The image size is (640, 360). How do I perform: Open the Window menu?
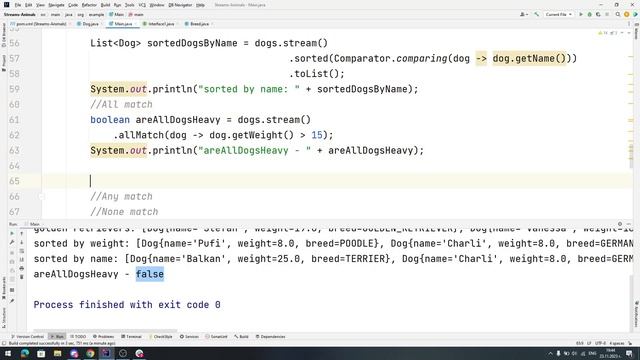[x=157, y=5]
